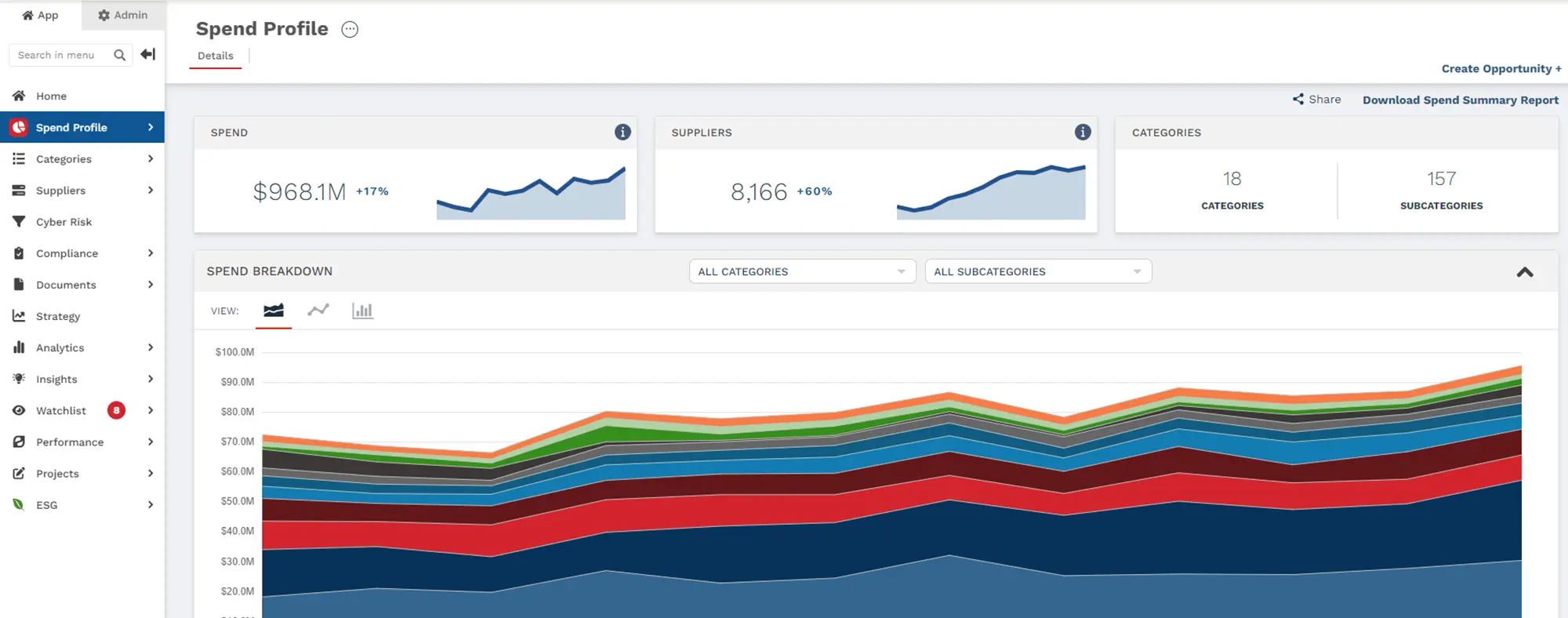Screen dimensions: 1568x618
Task: Expand the Analytics submenu chevron
Action: click(x=151, y=347)
